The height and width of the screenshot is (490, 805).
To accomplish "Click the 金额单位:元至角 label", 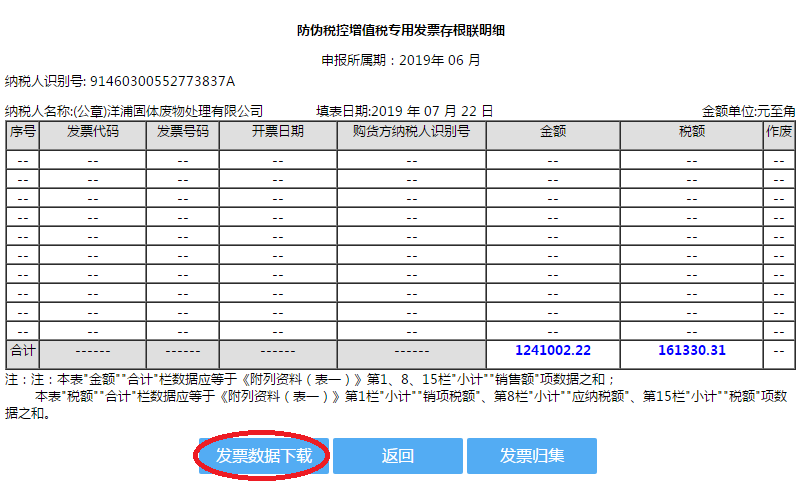I will point(749,111).
